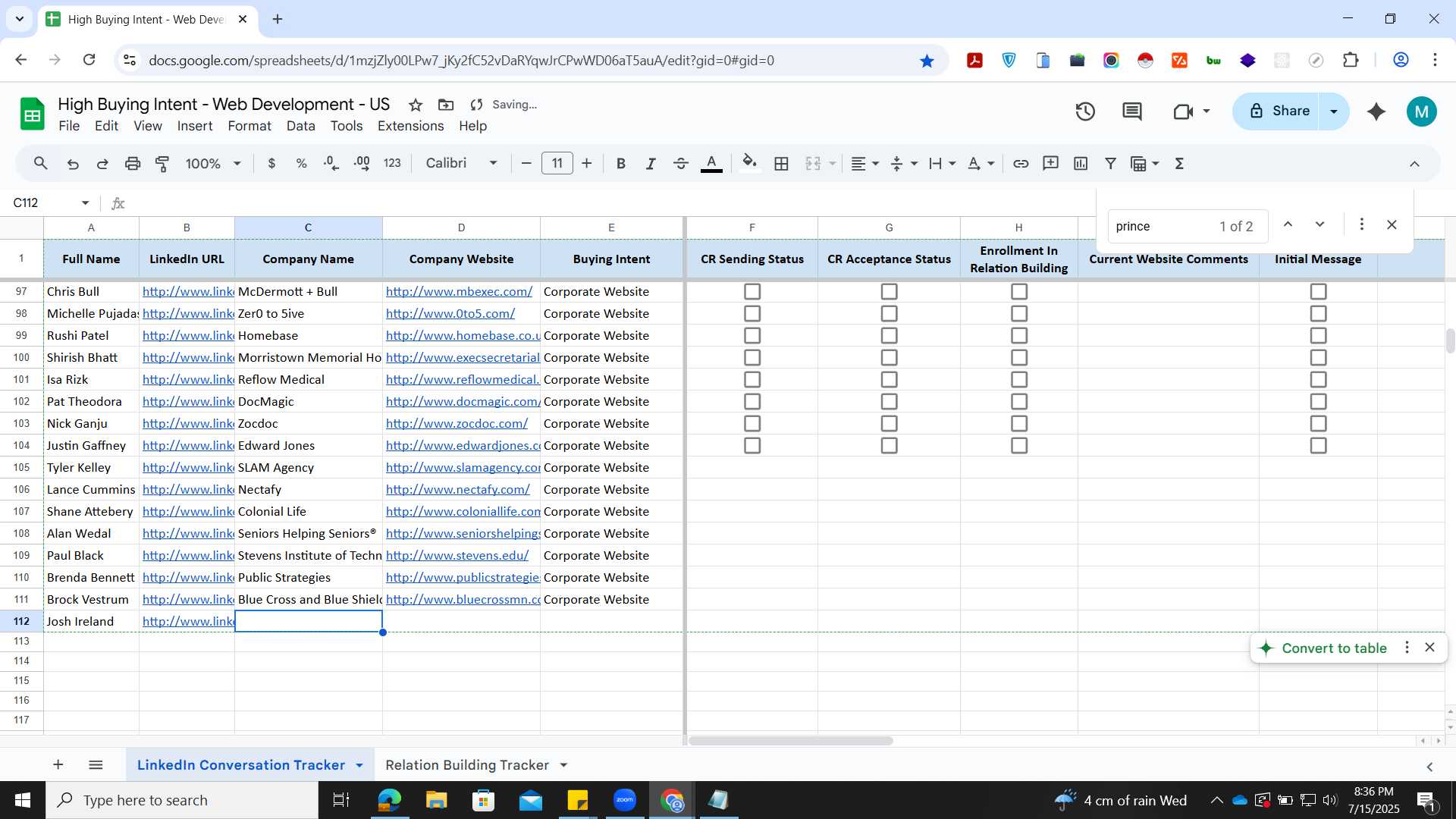
Task: Format selection as currency
Action: [x=271, y=164]
